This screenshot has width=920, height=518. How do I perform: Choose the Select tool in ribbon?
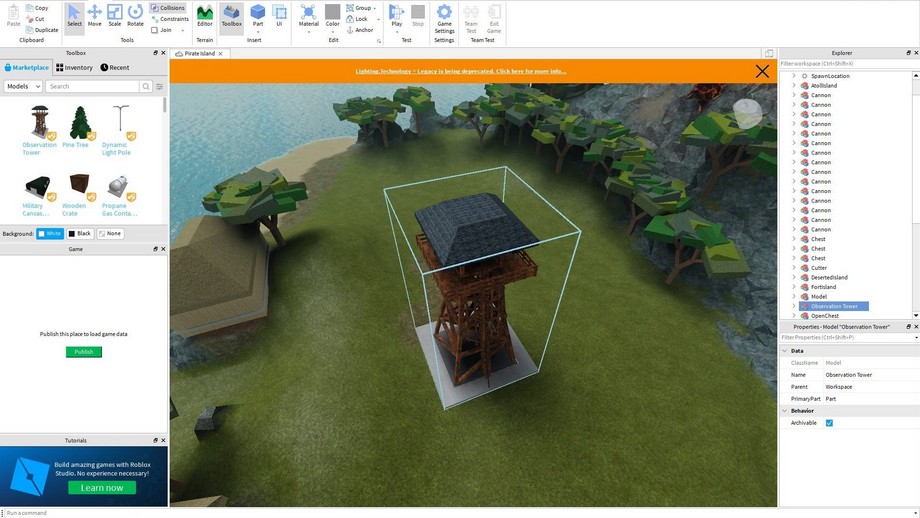(x=75, y=16)
